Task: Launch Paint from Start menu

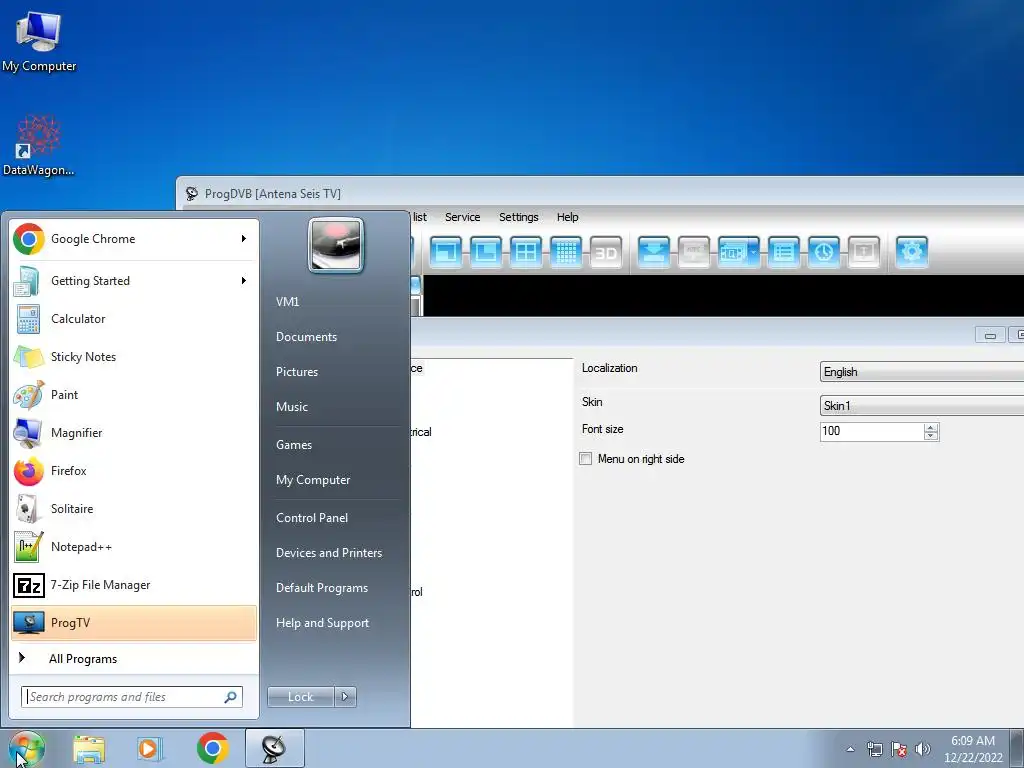Action: tap(134, 394)
